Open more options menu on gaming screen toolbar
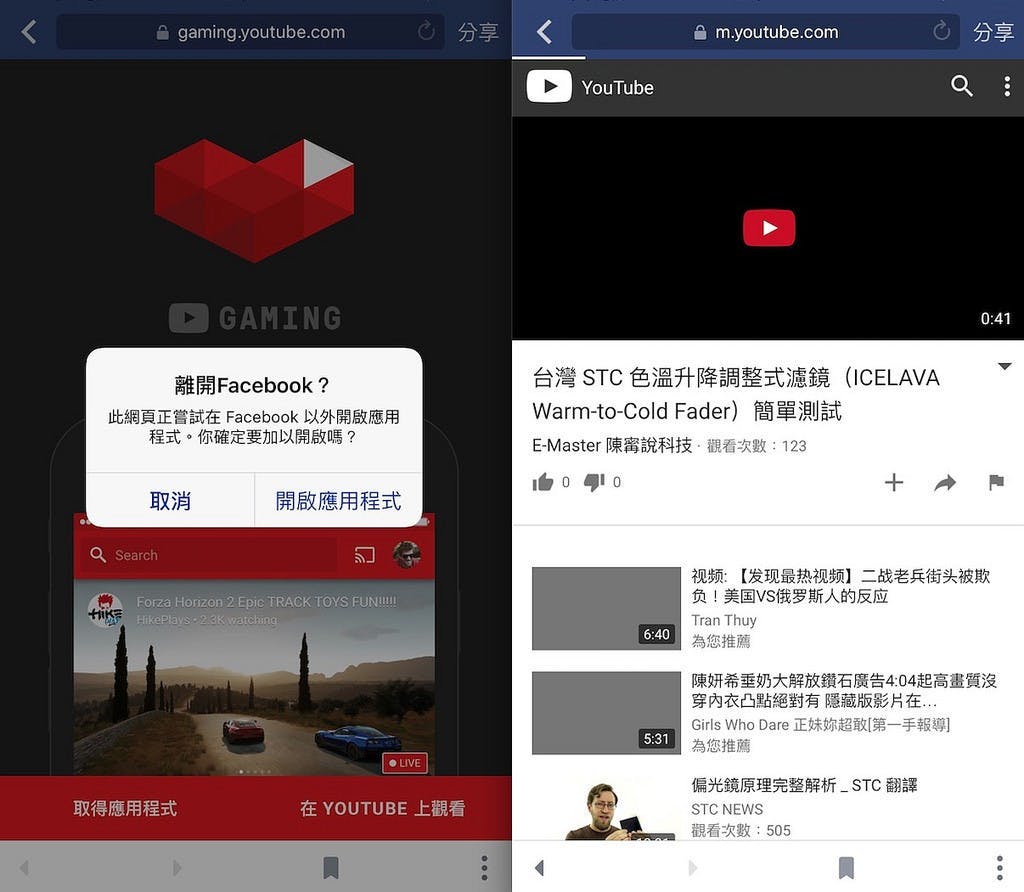Screen dimensions: 1024x892 [484, 868]
